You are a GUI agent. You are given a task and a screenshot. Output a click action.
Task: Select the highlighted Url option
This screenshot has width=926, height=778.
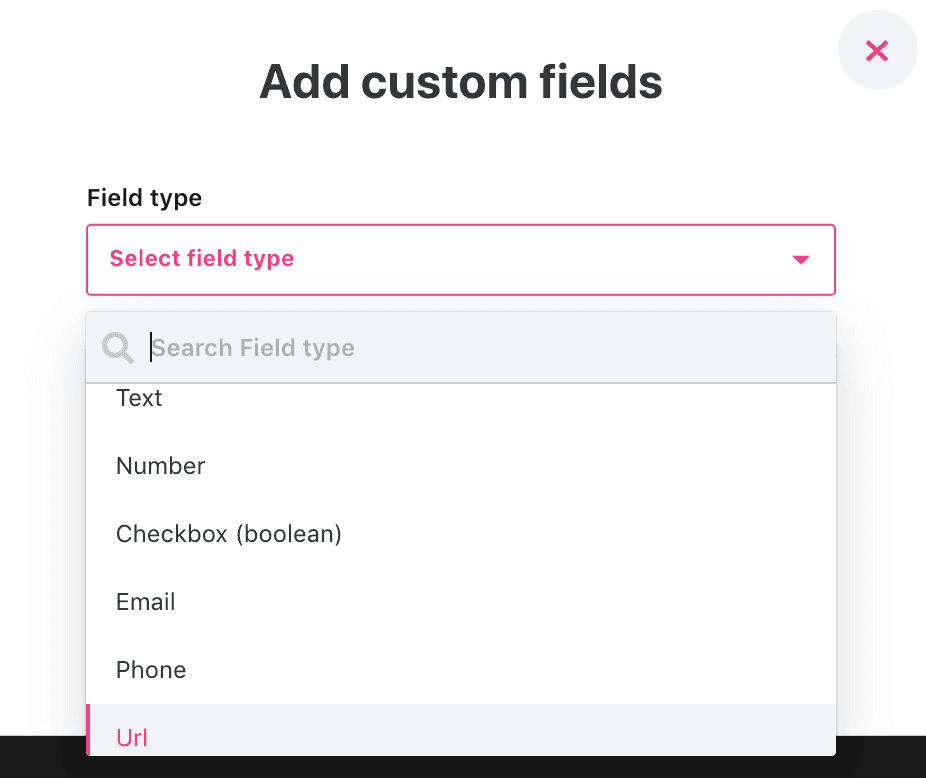[461, 730]
